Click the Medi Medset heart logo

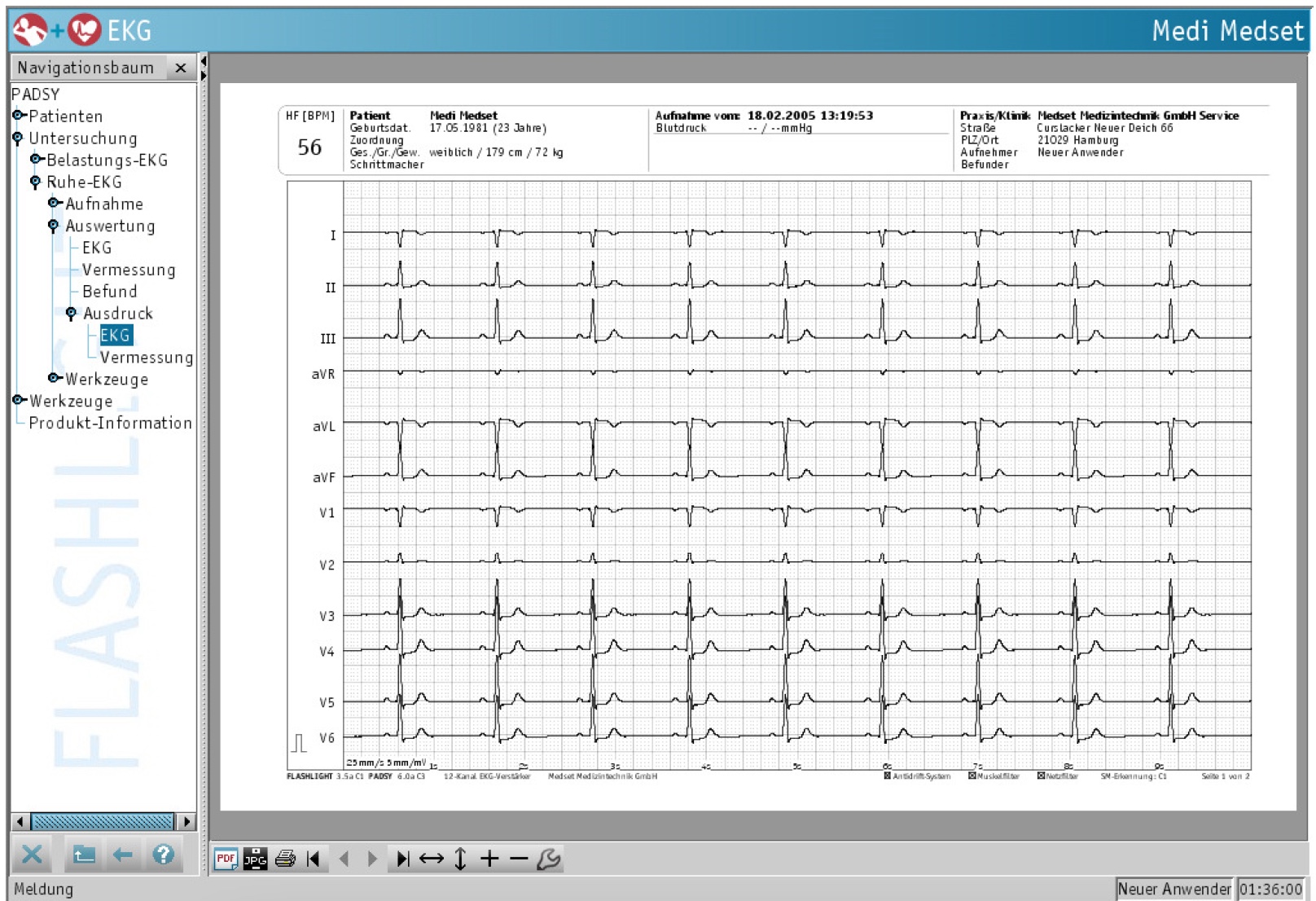(84, 30)
